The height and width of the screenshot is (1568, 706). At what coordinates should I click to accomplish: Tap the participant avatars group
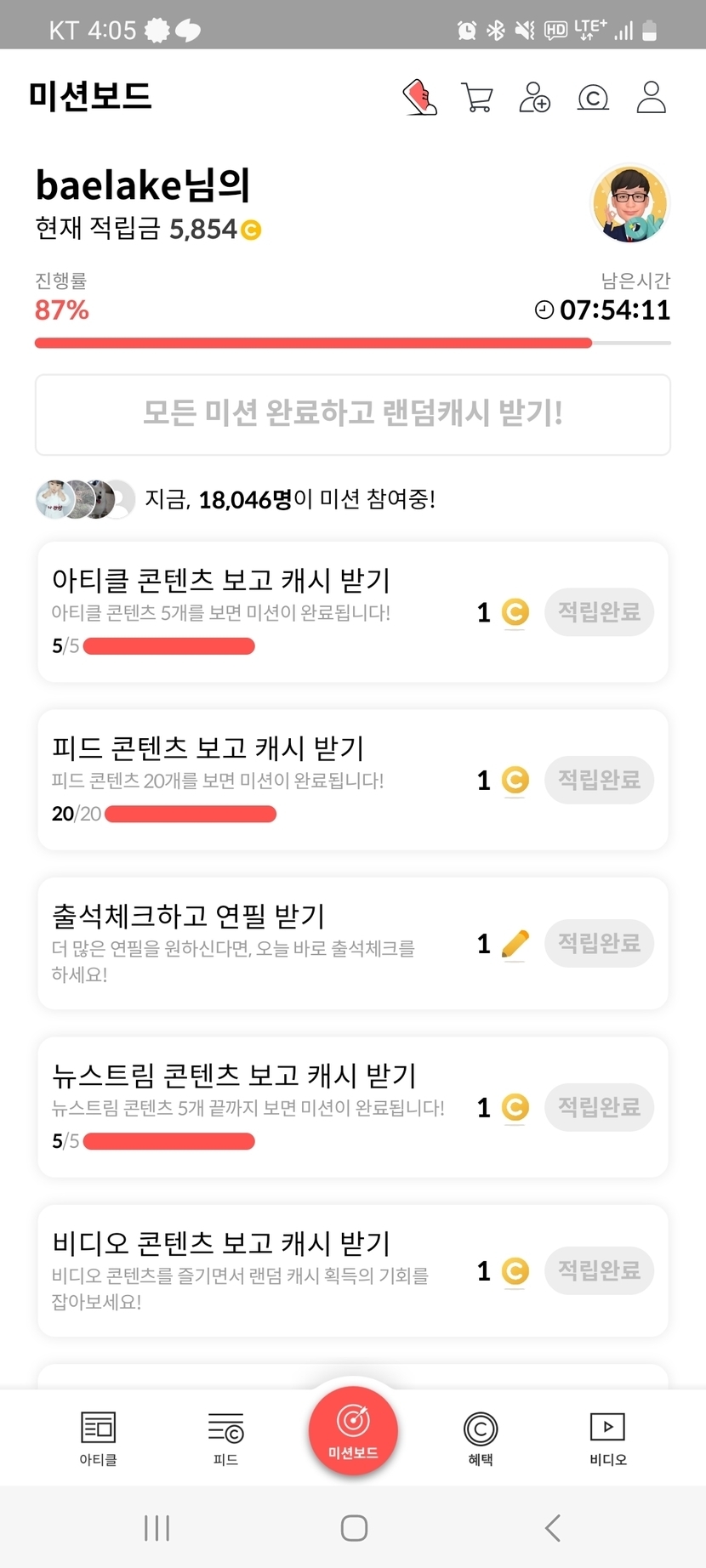85,499
